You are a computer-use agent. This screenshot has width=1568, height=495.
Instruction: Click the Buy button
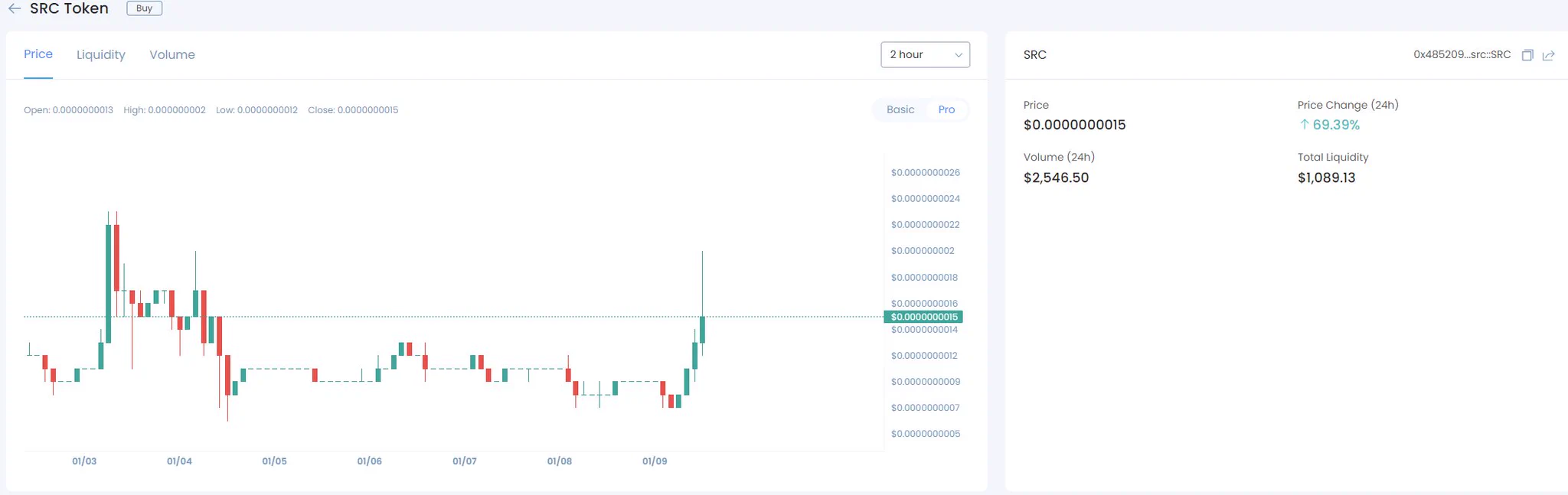144,8
